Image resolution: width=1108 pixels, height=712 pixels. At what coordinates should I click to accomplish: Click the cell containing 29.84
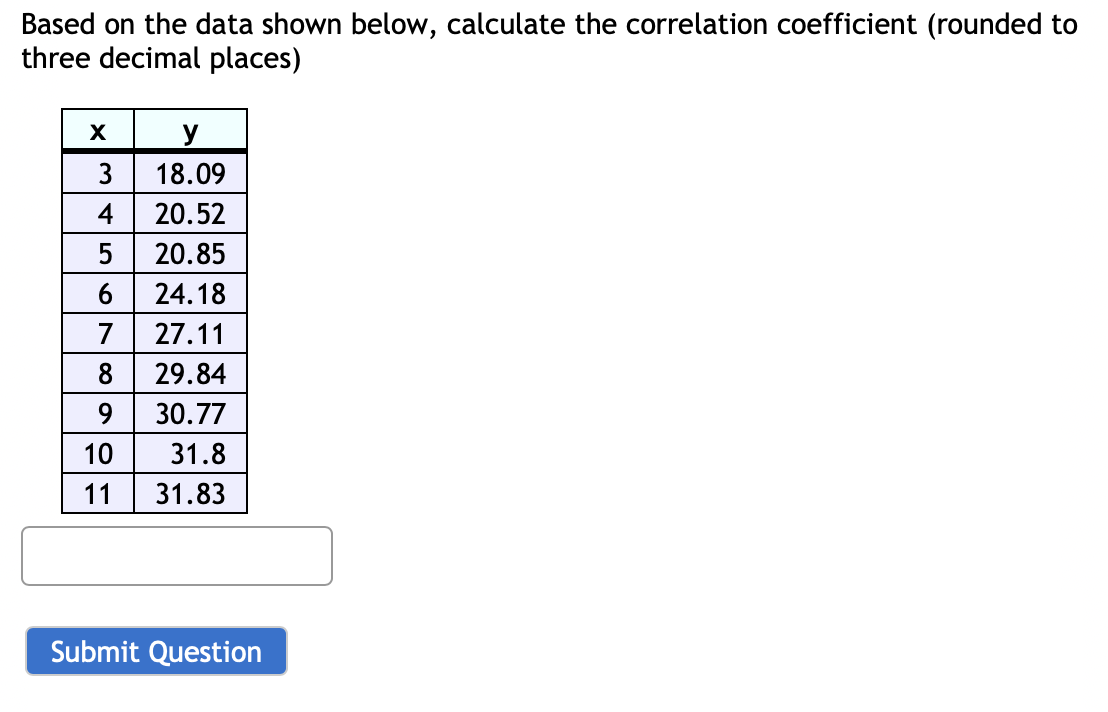click(190, 373)
